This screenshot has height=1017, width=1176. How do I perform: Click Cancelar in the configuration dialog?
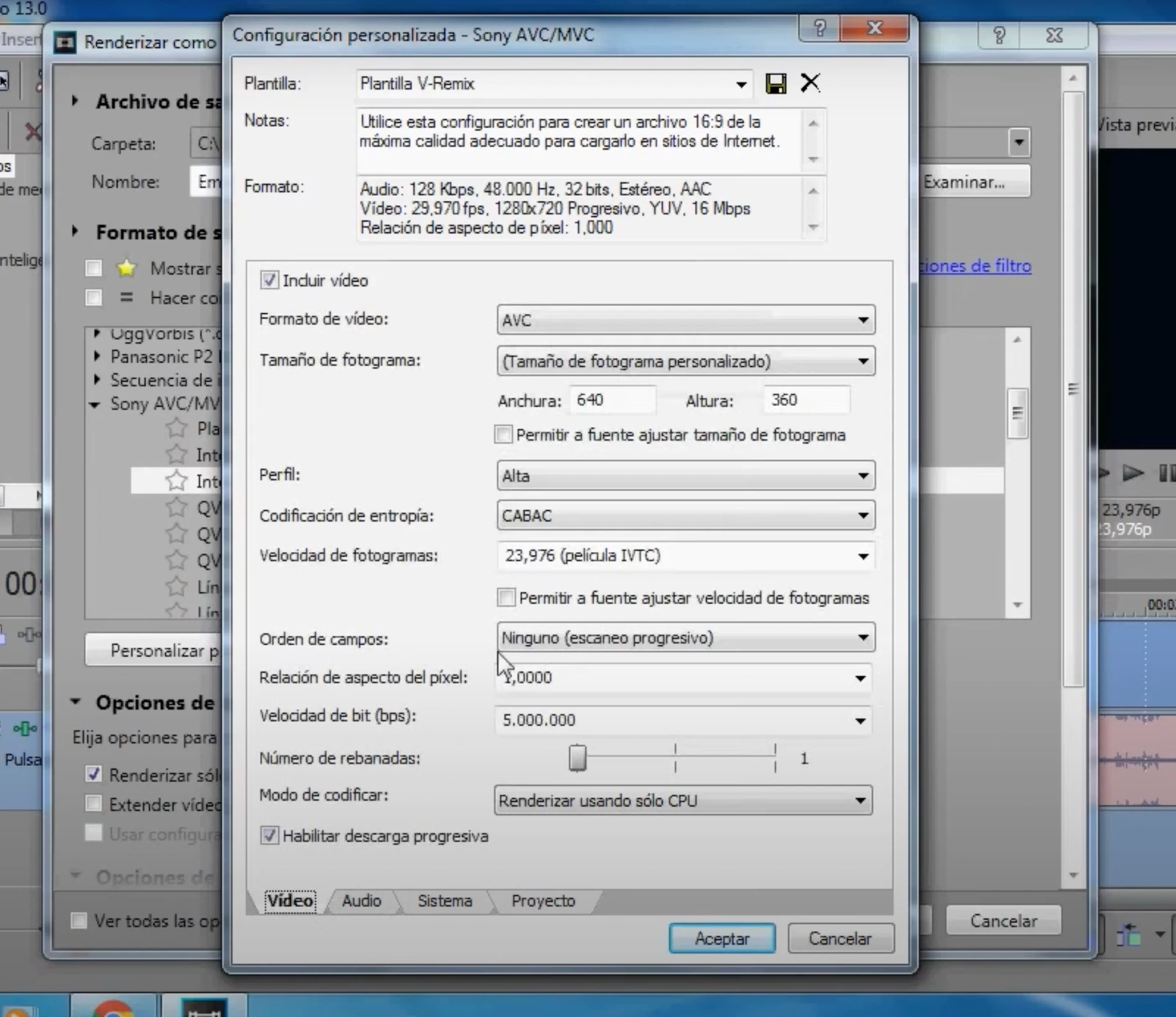[x=840, y=939]
